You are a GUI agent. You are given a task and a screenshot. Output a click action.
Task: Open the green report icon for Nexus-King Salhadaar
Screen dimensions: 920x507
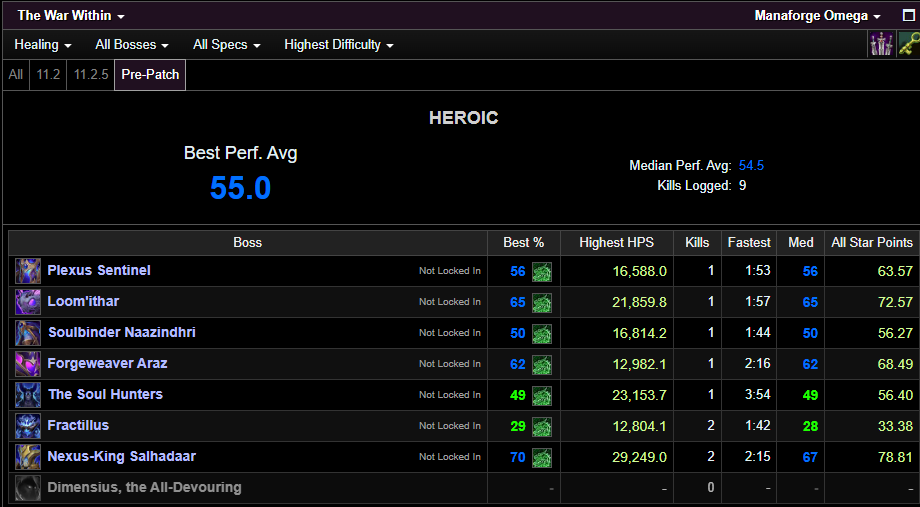pos(541,457)
